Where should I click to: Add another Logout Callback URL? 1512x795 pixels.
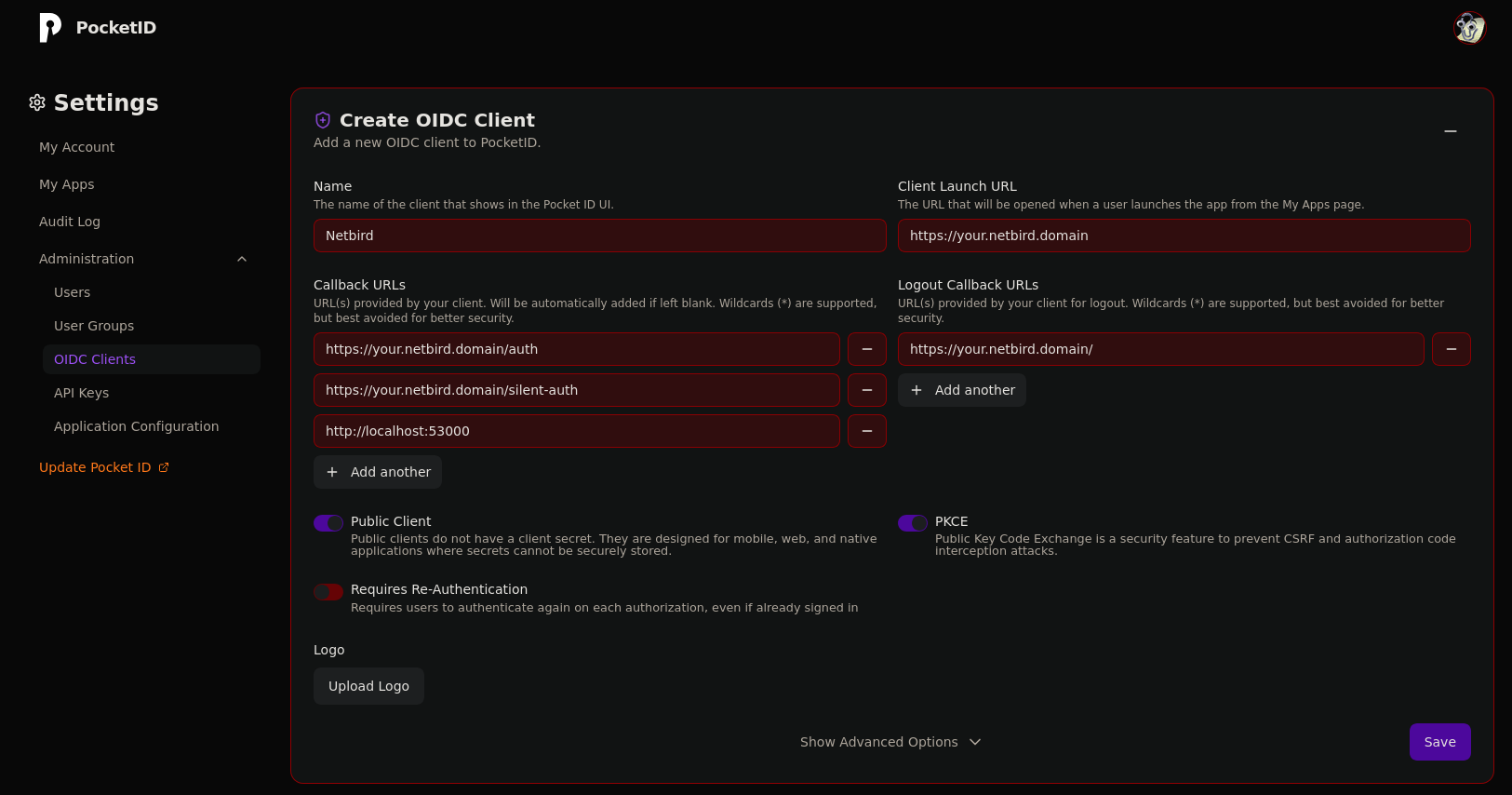pyautogui.click(x=962, y=390)
